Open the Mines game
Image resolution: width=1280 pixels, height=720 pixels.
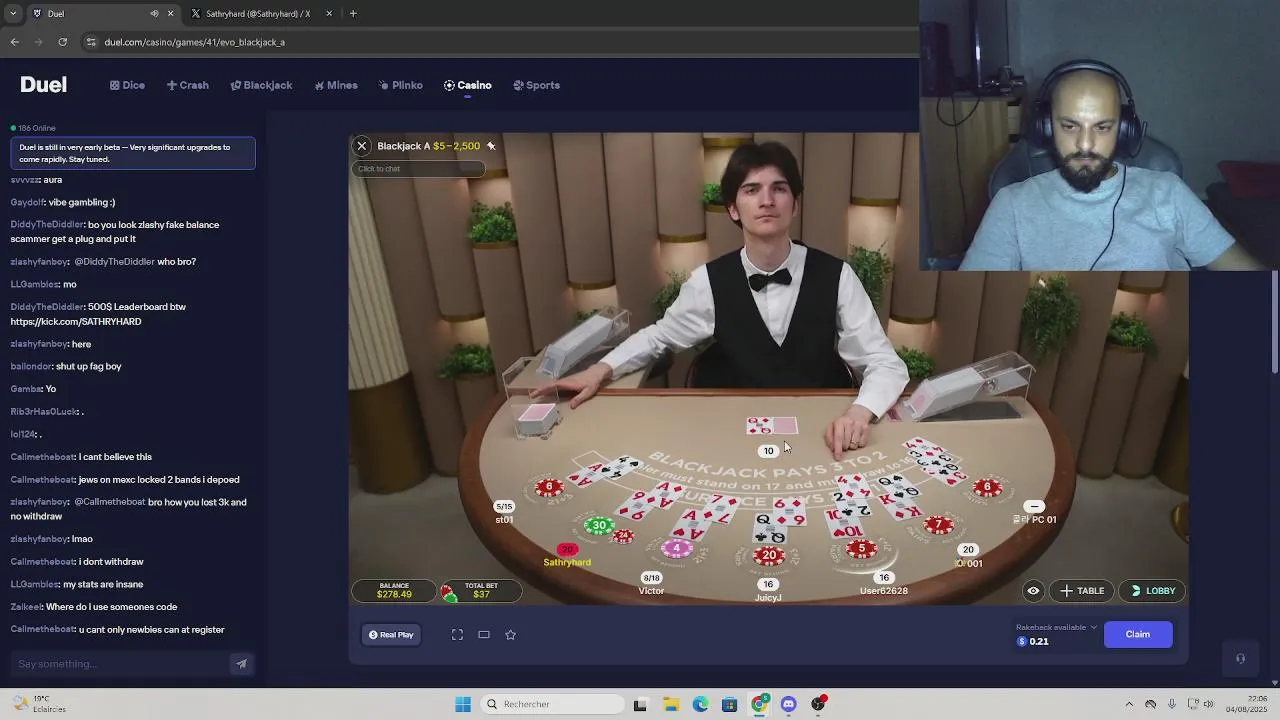[335, 85]
